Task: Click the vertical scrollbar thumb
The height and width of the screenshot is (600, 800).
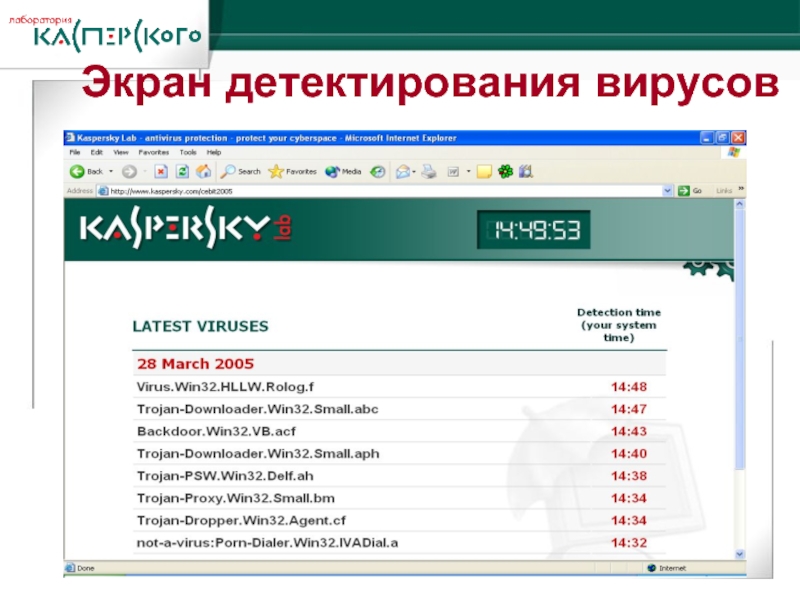Action: click(740, 339)
